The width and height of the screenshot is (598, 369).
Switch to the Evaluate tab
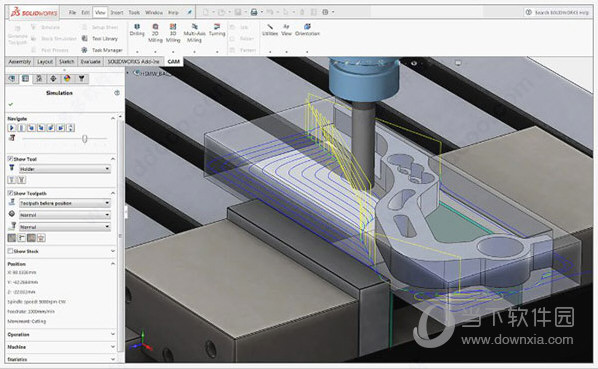coord(90,61)
